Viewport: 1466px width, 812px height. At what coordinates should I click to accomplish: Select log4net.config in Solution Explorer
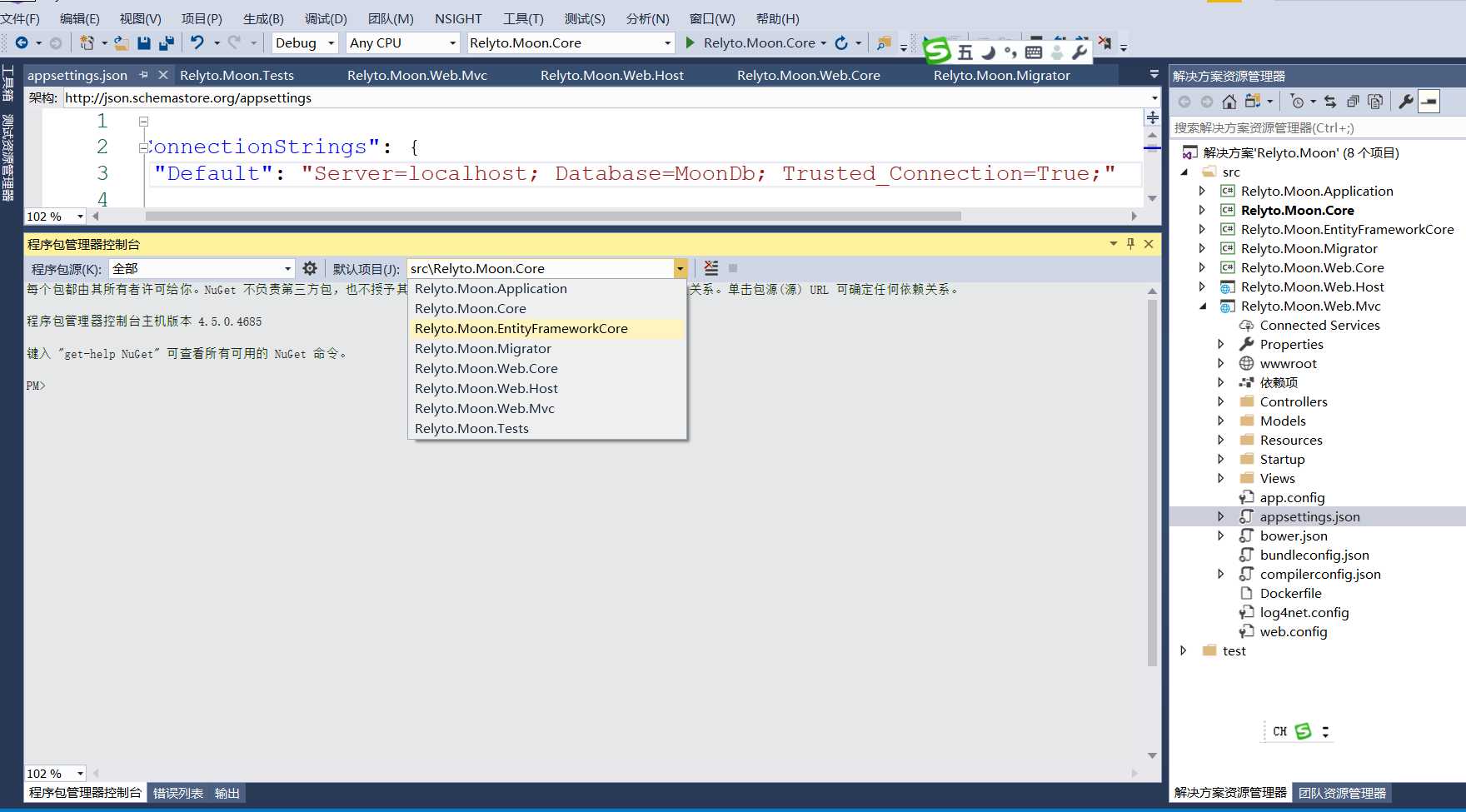[1304, 612]
